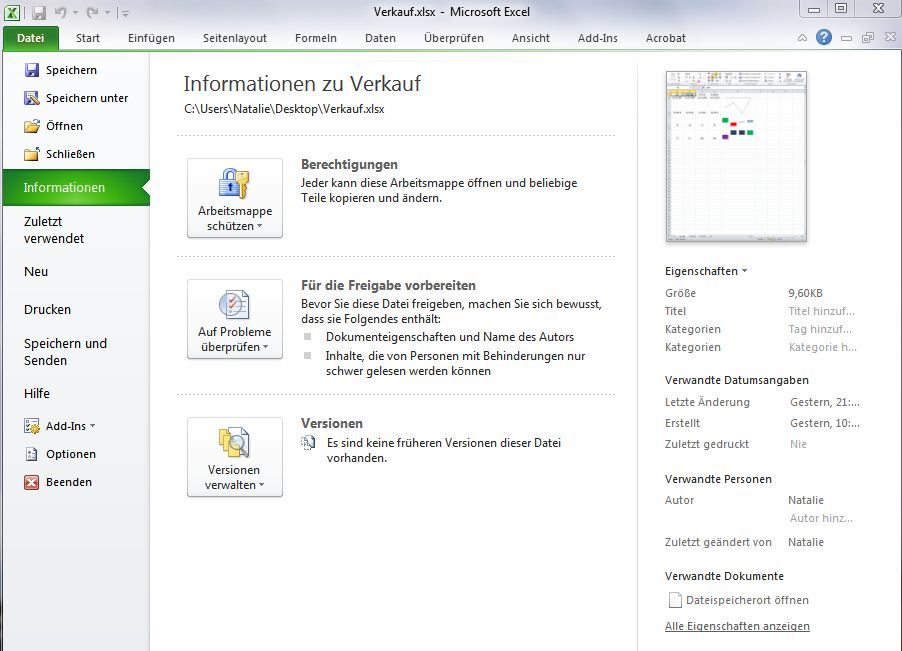The image size is (902, 651).
Task: Click the Save icon in Quick Access toolbar
Action: pyautogui.click(x=39, y=13)
